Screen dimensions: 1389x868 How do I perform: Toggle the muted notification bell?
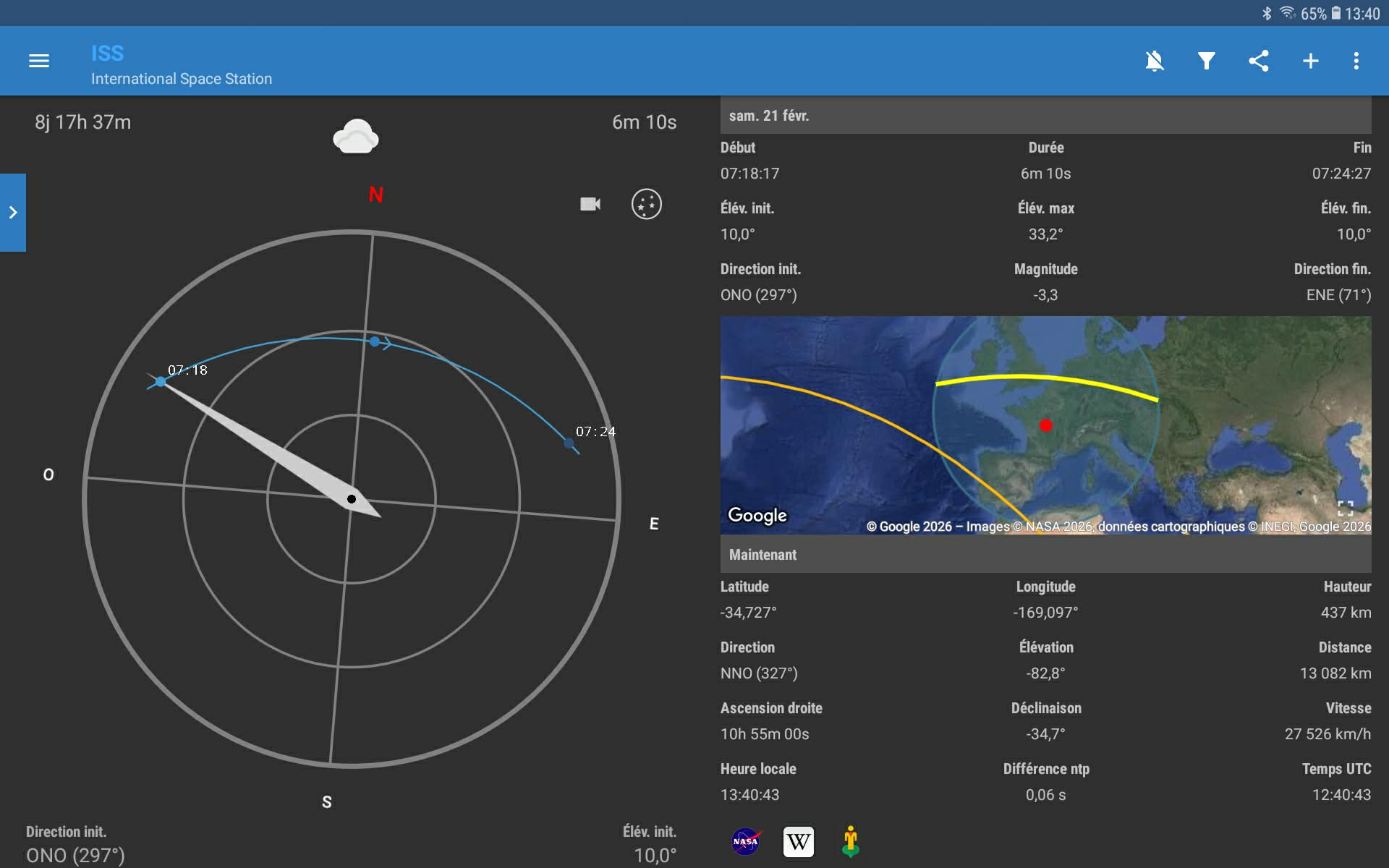pyautogui.click(x=1155, y=61)
